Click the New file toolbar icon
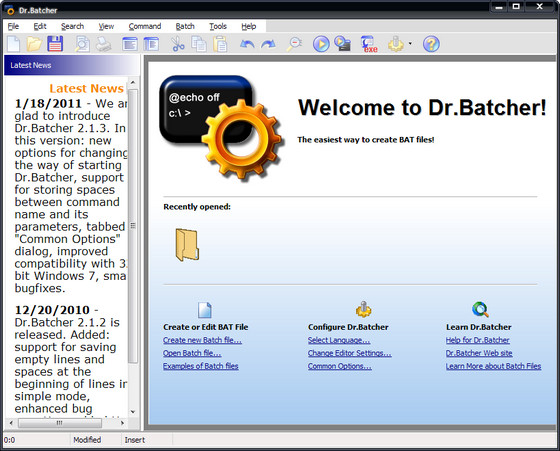560x451 pixels. pyautogui.click(x=14, y=44)
